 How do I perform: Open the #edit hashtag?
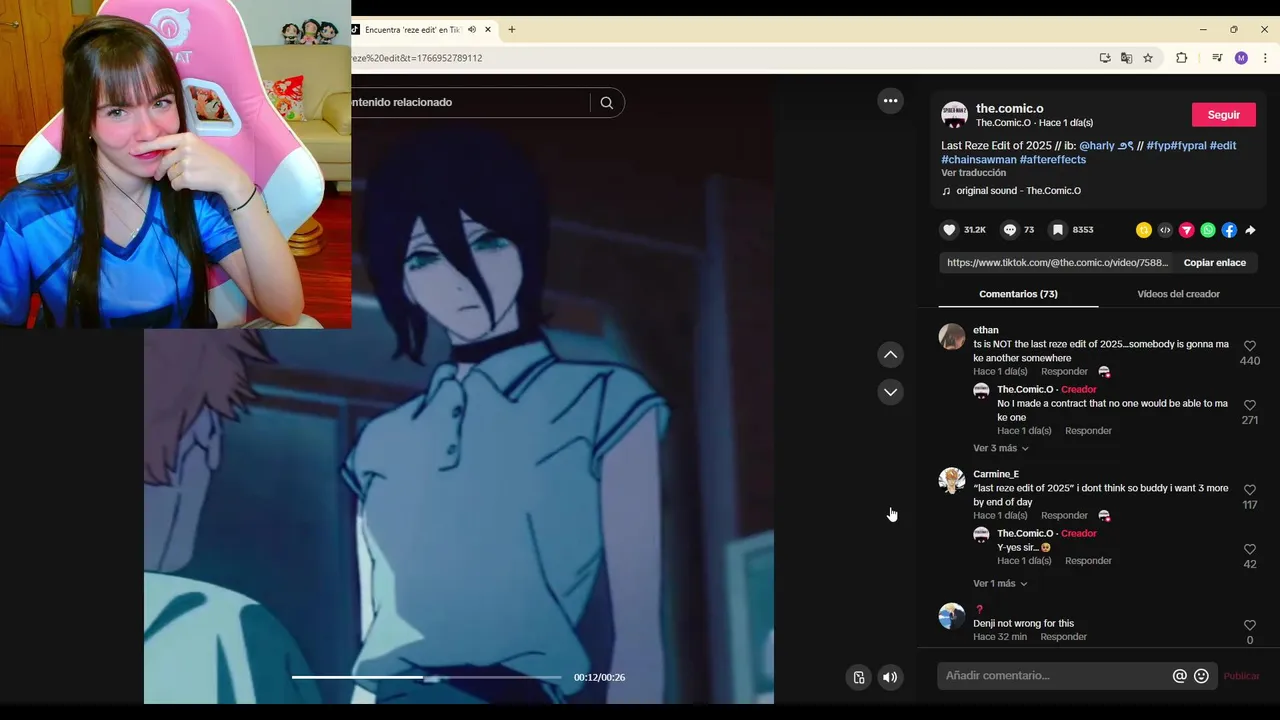click(1223, 146)
